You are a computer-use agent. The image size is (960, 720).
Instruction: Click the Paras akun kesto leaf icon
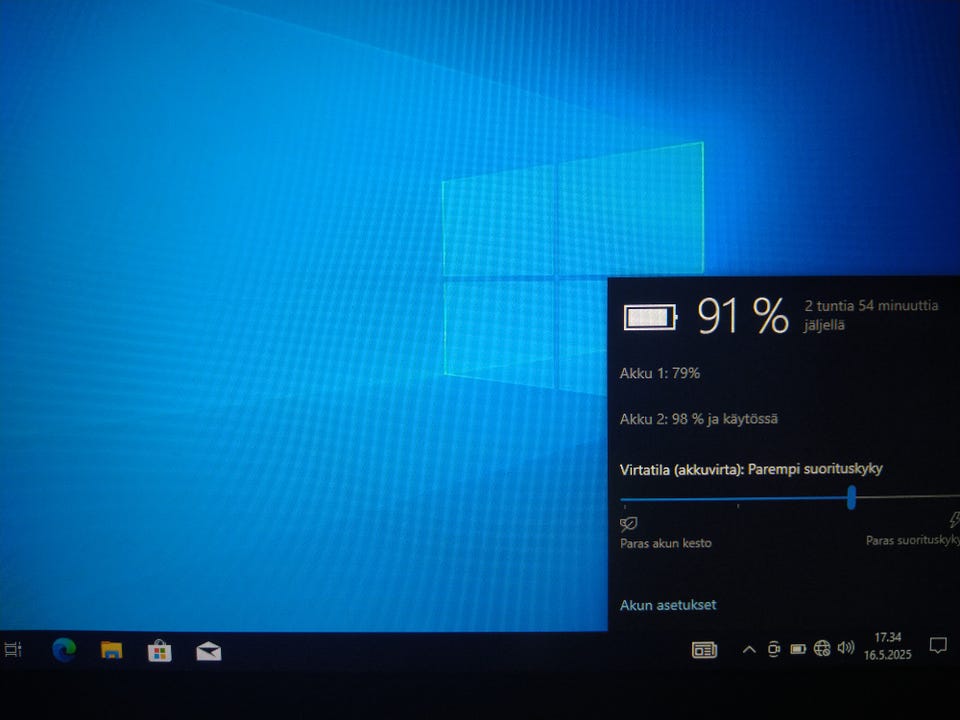click(629, 523)
